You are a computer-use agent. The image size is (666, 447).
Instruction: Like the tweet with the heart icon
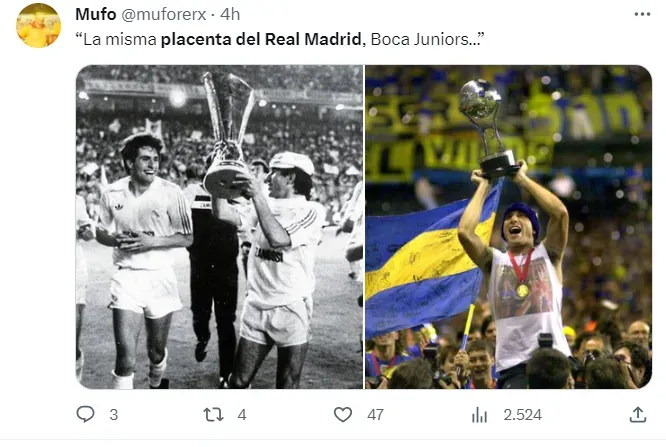coord(343,414)
